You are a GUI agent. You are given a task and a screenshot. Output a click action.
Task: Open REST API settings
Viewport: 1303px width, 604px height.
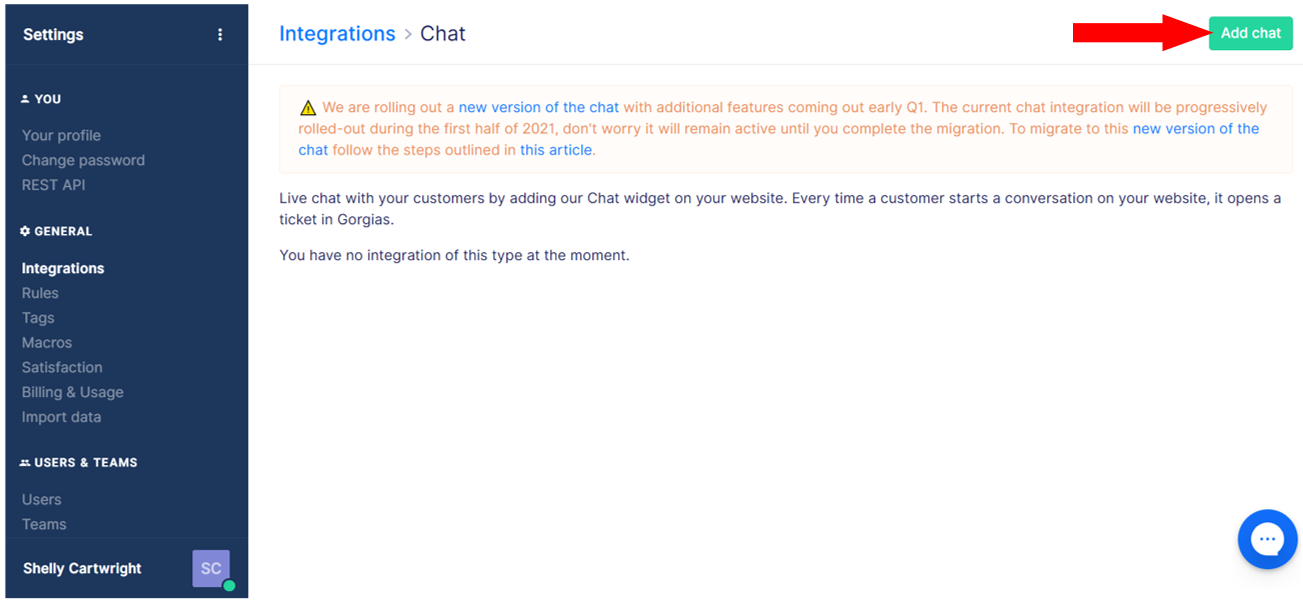pos(53,185)
